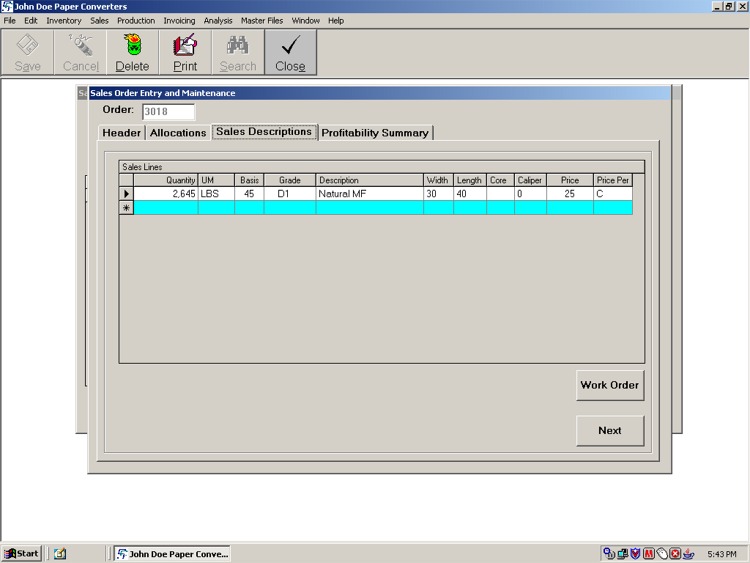Screen dimensions: 750x563
Task: Click the Java coffee cup tray icon
Action: [688, 554]
